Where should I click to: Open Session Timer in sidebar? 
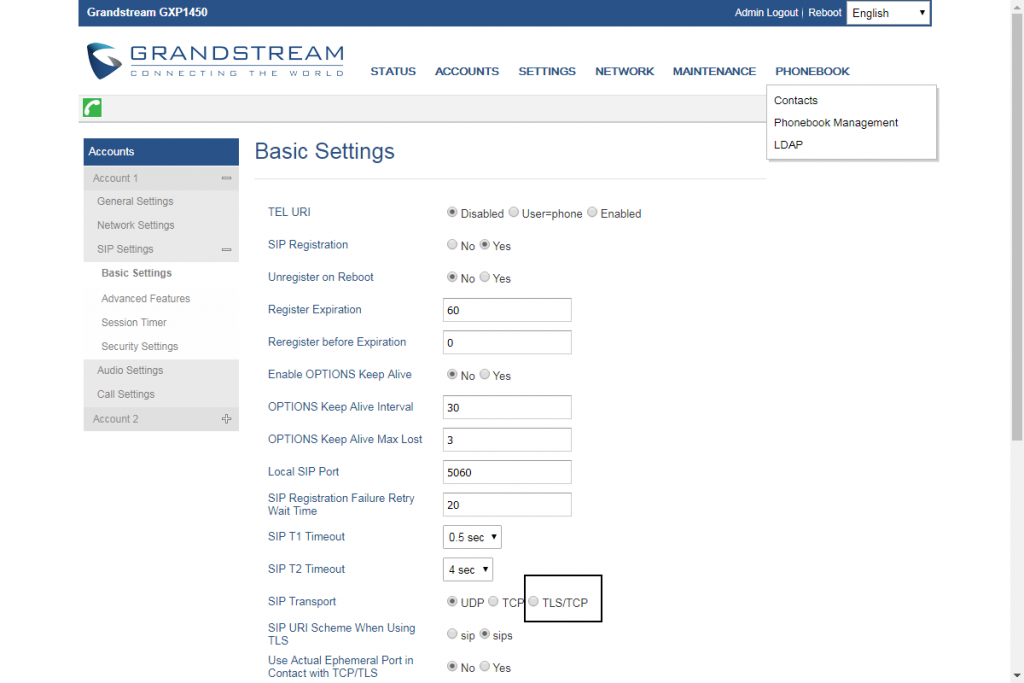tap(134, 323)
